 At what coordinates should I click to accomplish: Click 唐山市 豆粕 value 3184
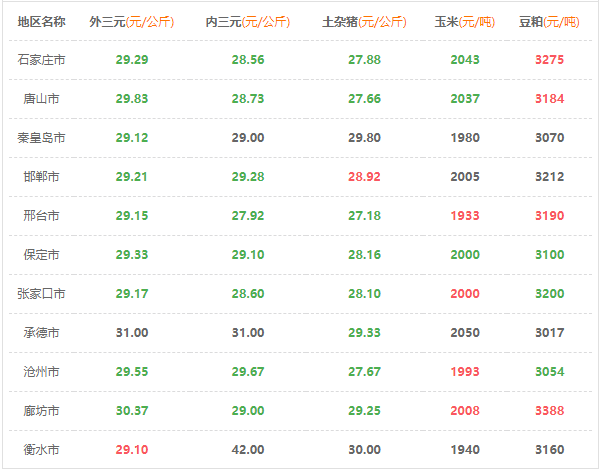click(550, 99)
